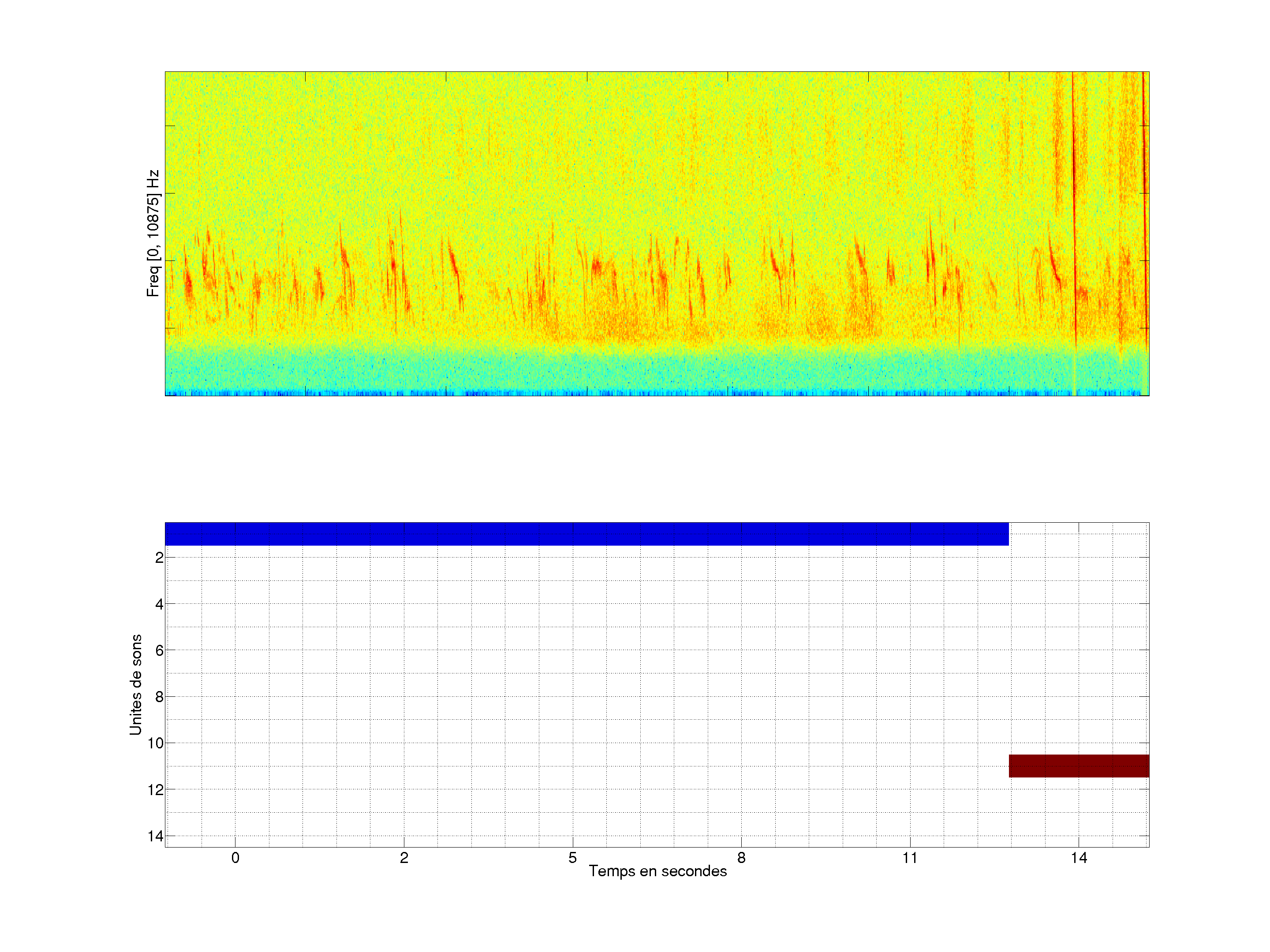Click x-axis tick label 11

coord(910,858)
